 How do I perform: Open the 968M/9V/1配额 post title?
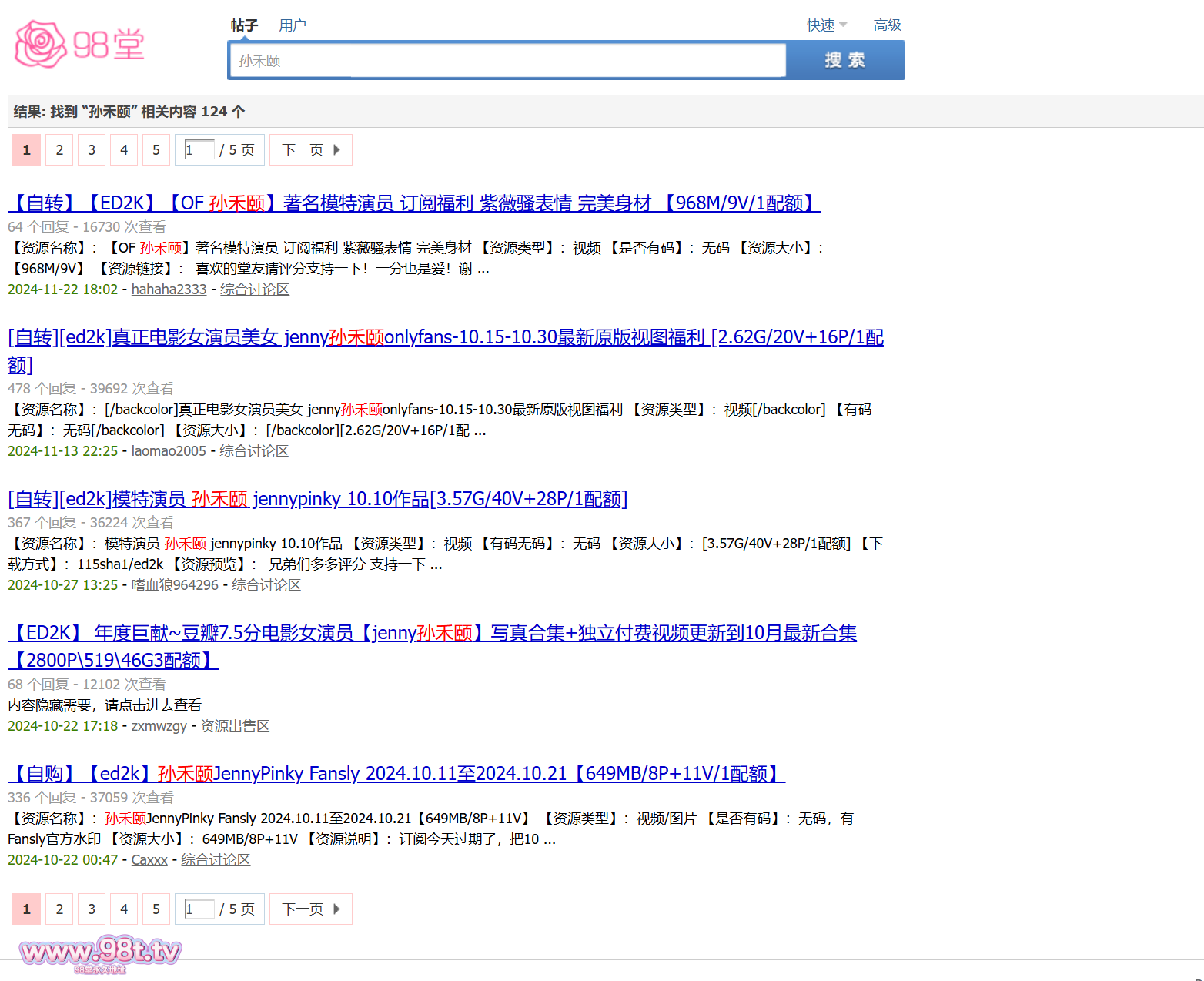414,203
